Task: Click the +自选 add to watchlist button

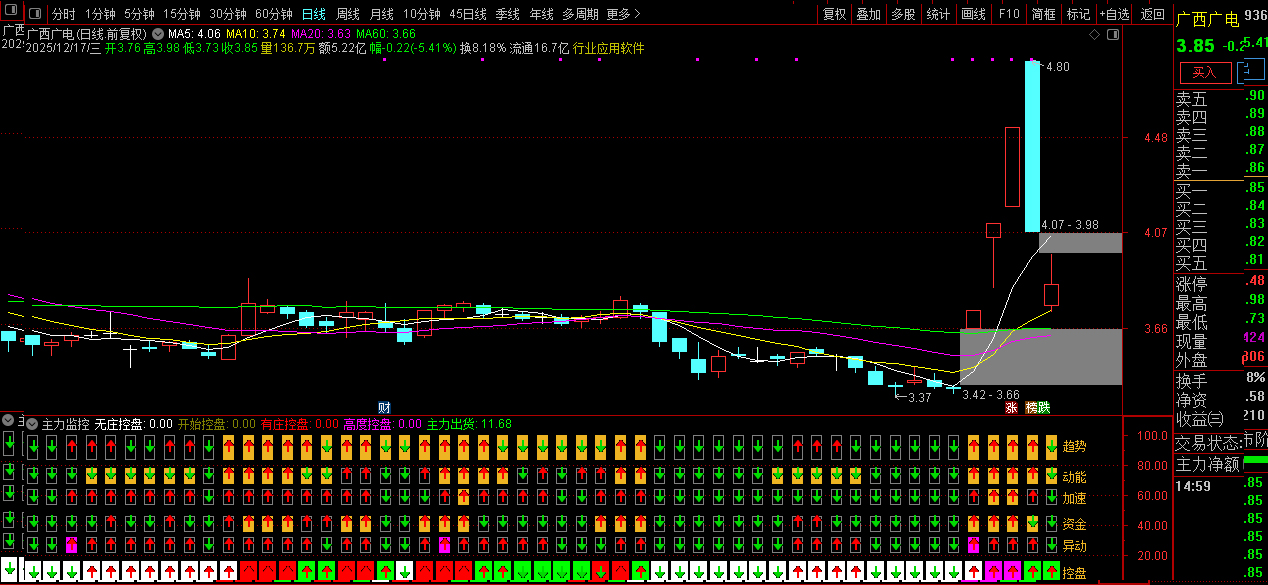Action: [1113, 15]
